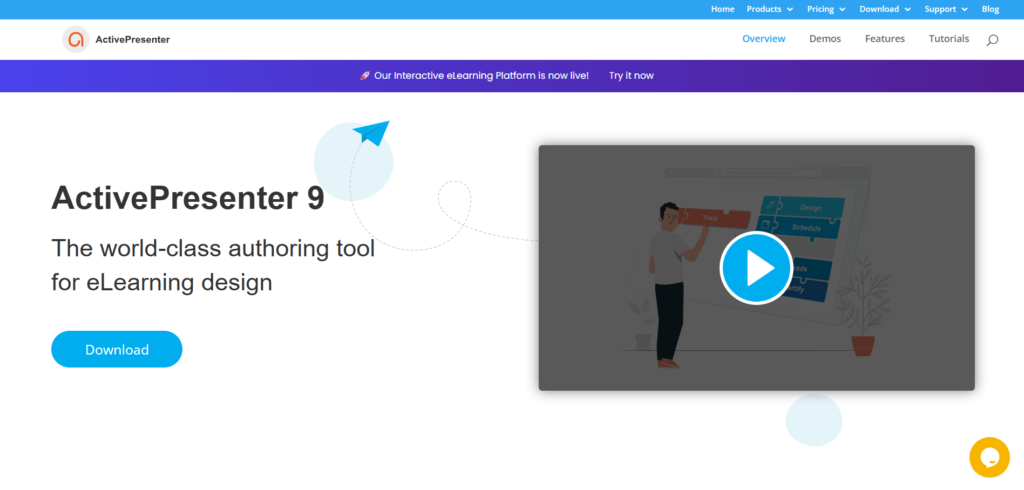Screen dimensions: 1024x490
Task: Switch to the Demos tab
Action: click(x=825, y=39)
